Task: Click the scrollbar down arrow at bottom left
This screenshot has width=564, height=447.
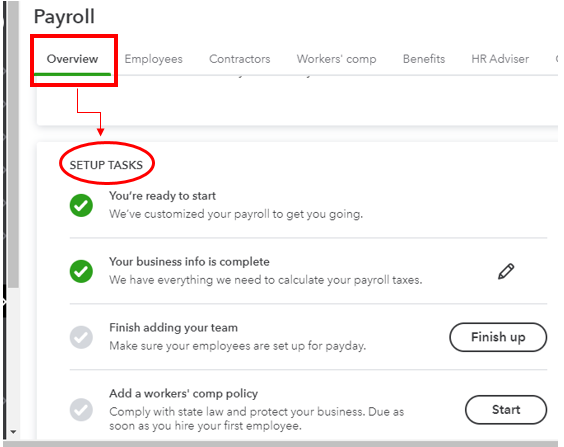Action: coord(13,432)
